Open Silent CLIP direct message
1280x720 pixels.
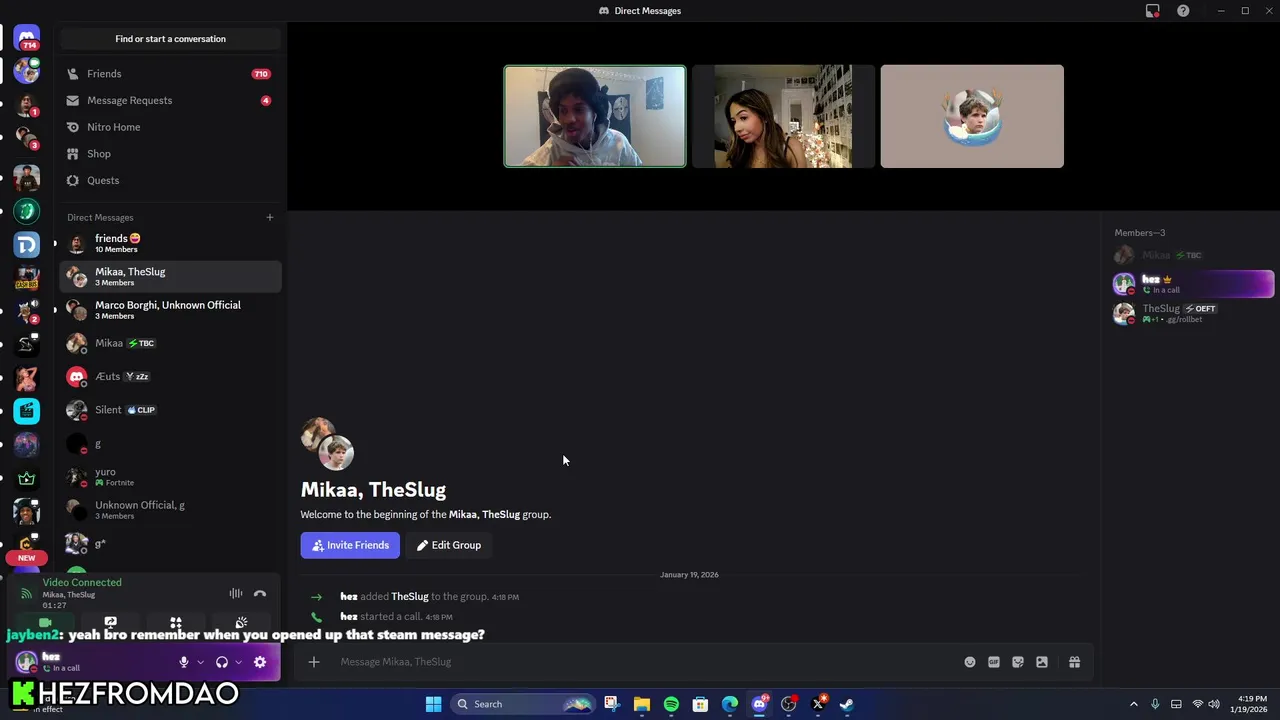(x=170, y=410)
